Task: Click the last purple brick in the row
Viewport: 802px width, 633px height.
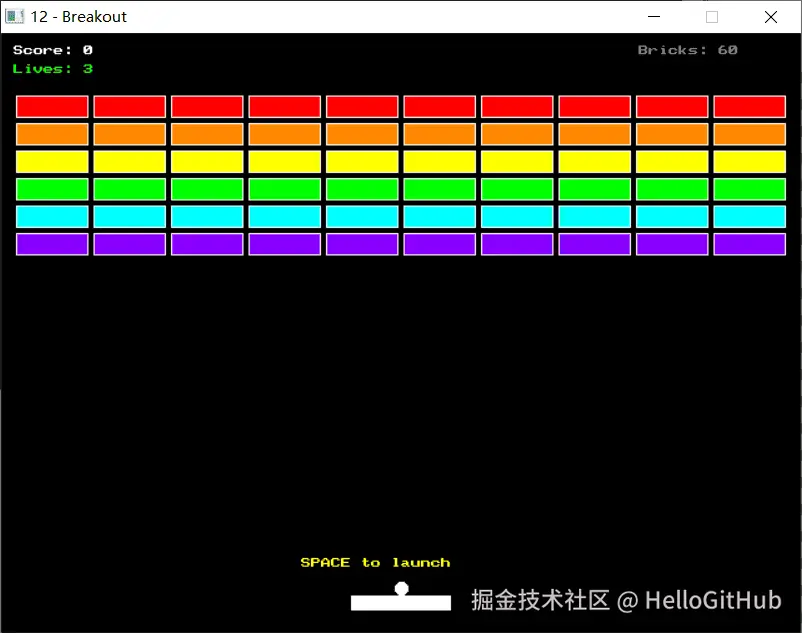Action: click(x=749, y=244)
